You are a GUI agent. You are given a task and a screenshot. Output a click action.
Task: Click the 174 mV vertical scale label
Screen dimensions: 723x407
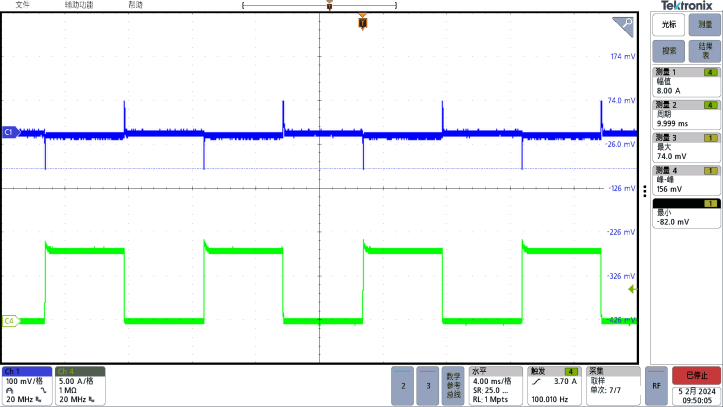(622, 56)
